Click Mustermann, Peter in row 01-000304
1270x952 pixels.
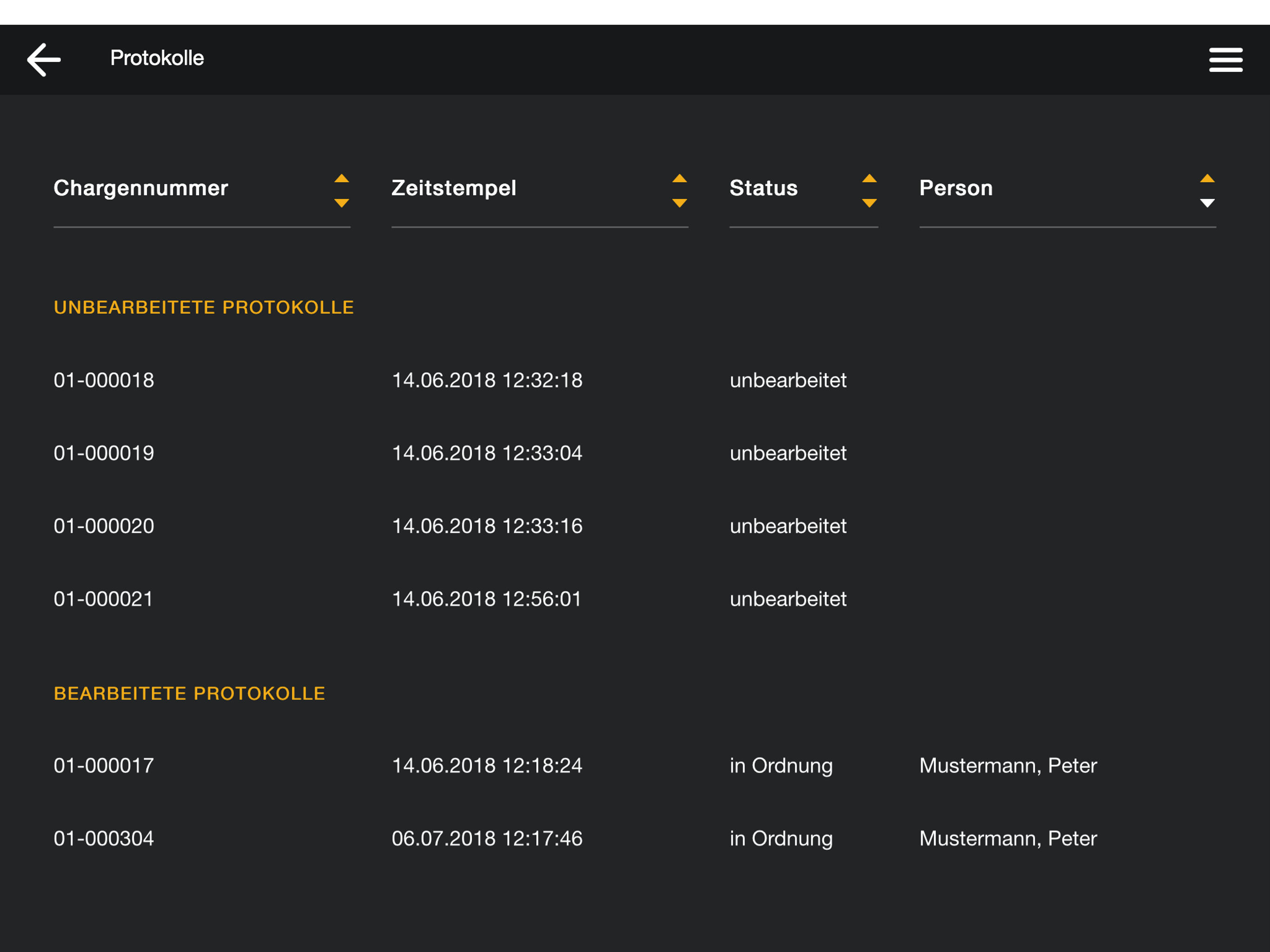[x=1008, y=838]
